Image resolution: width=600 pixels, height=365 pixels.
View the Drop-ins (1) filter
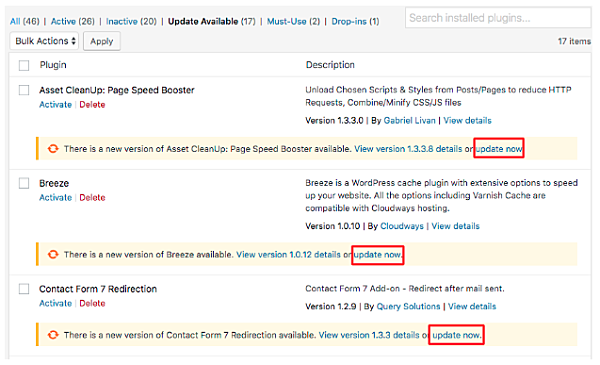tap(355, 21)
